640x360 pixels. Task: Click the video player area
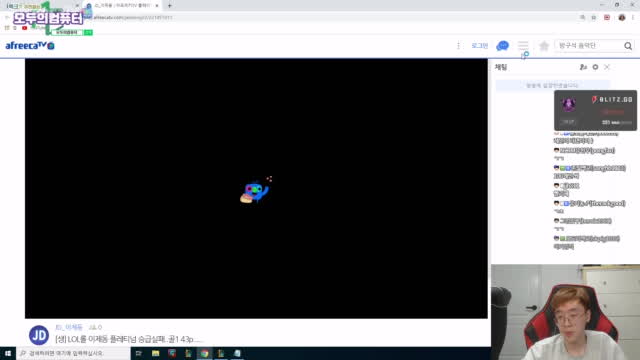(256, 189)
